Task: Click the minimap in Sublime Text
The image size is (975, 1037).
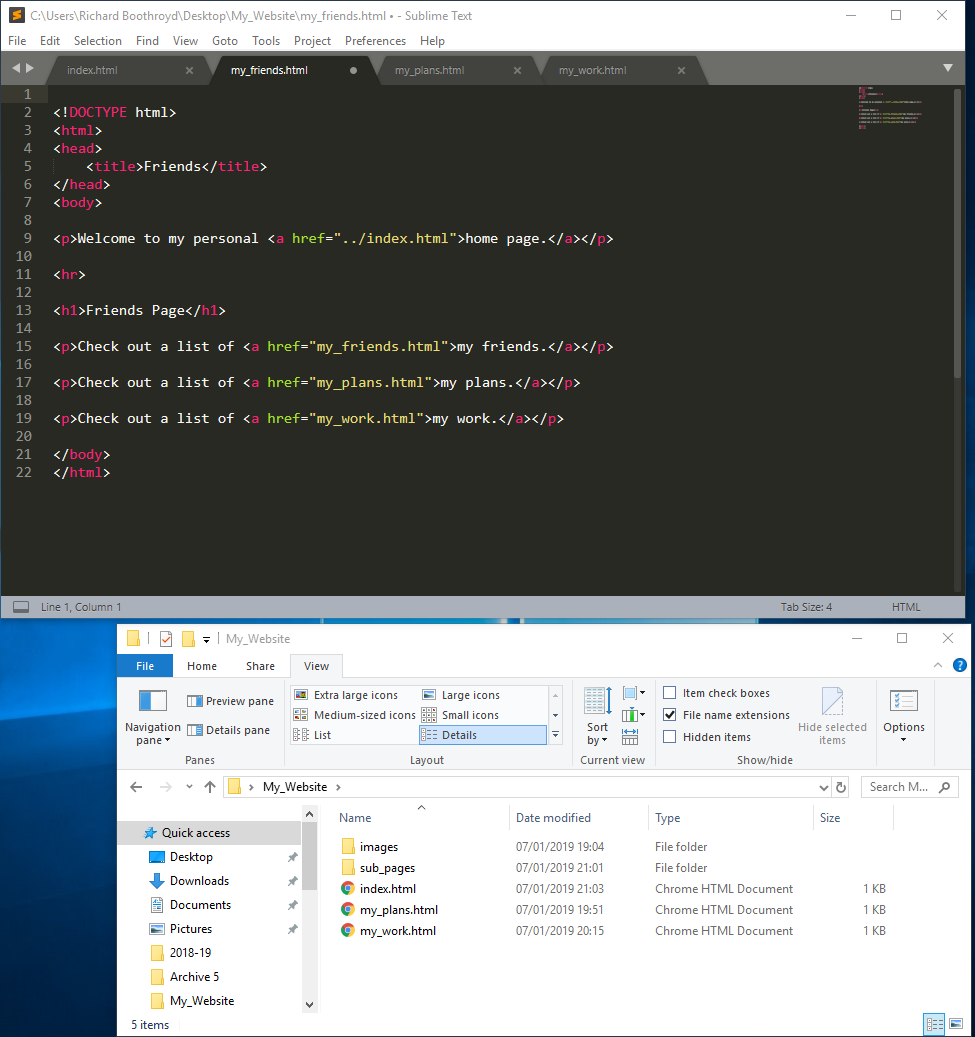Action: [890, 108]
